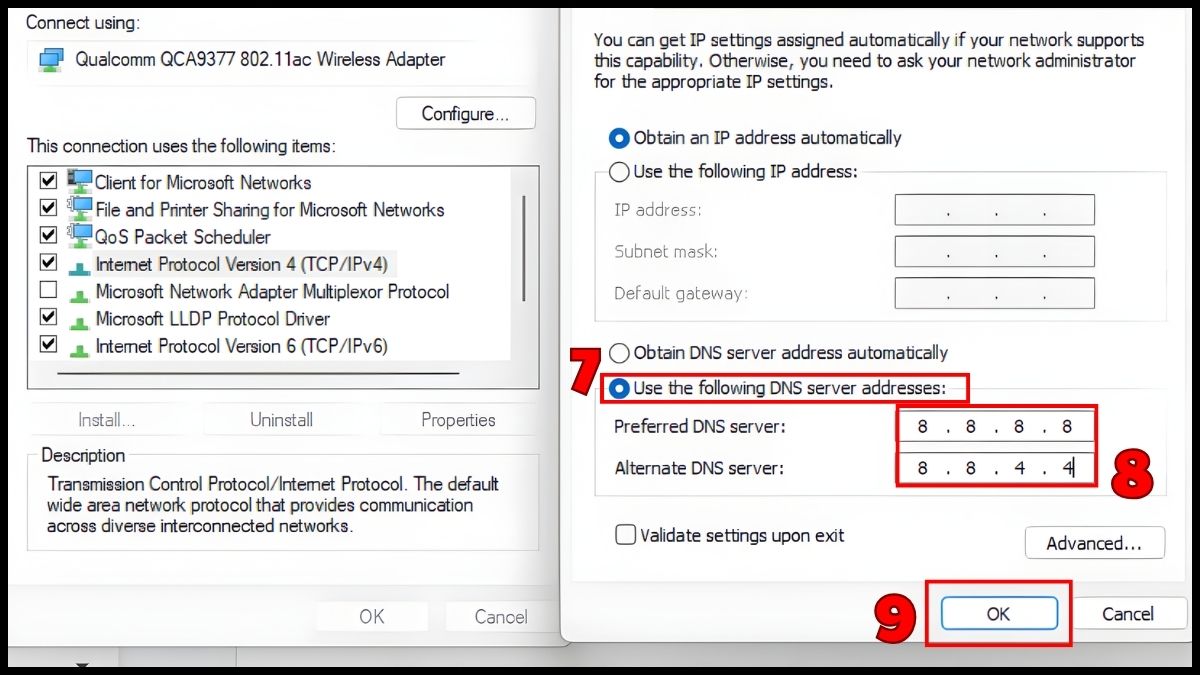Uncheck Internet Protocol Version 6 checkbox
Screen dimensions: 1200x675
47,345
